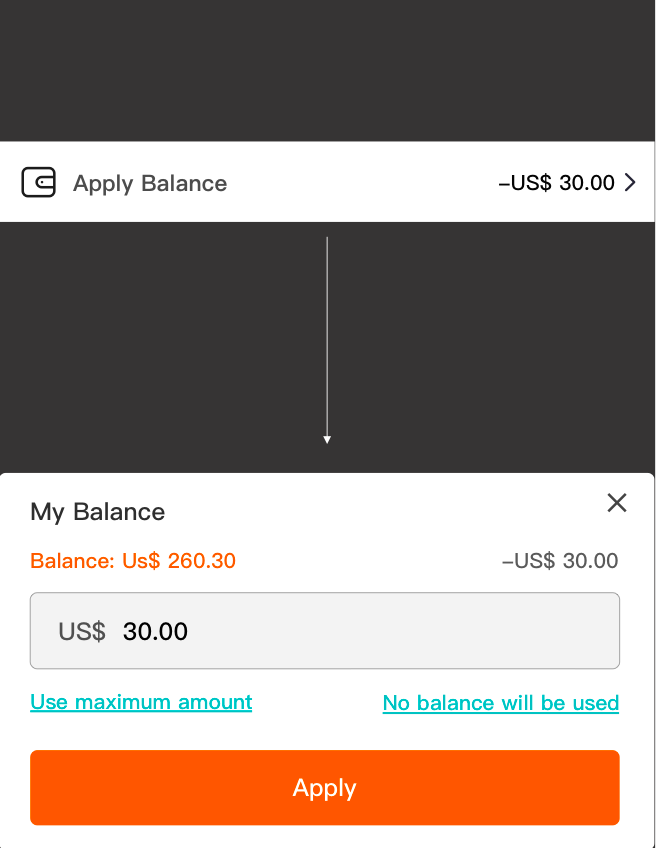Click the underline link on the left of links row

tap(140, 702)
